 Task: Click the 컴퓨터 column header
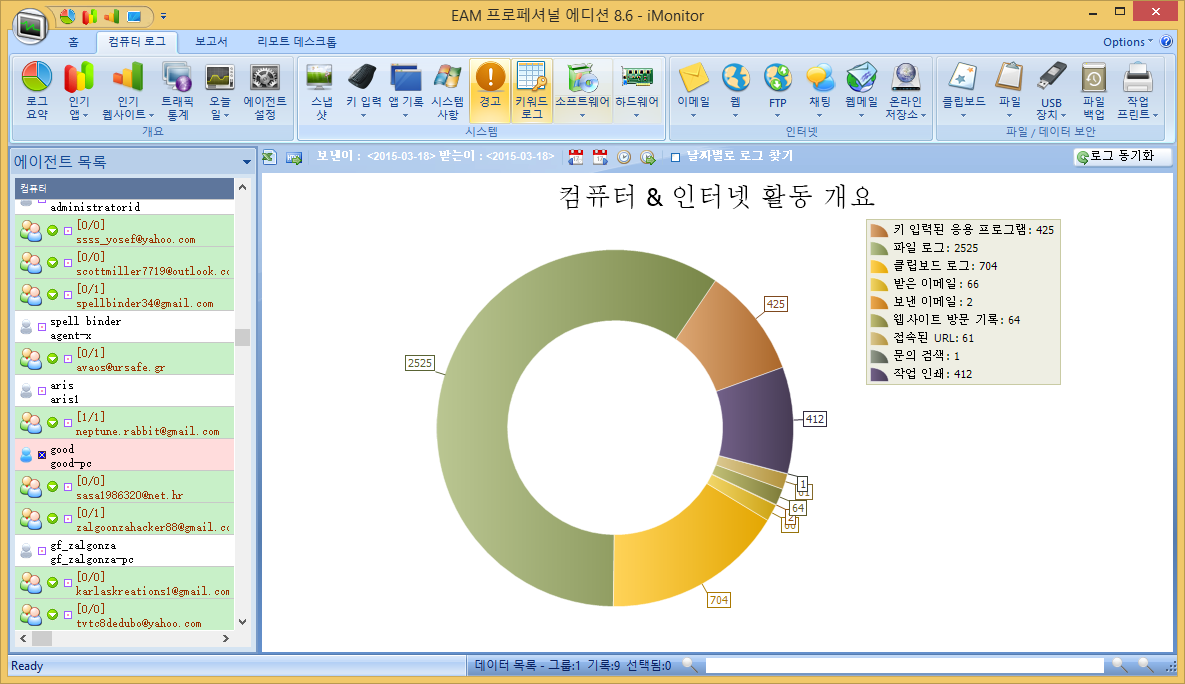point(125,188)
